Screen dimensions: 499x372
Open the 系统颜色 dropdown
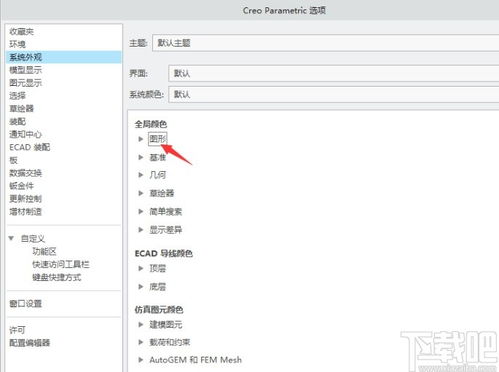click(x=333, y=94)
